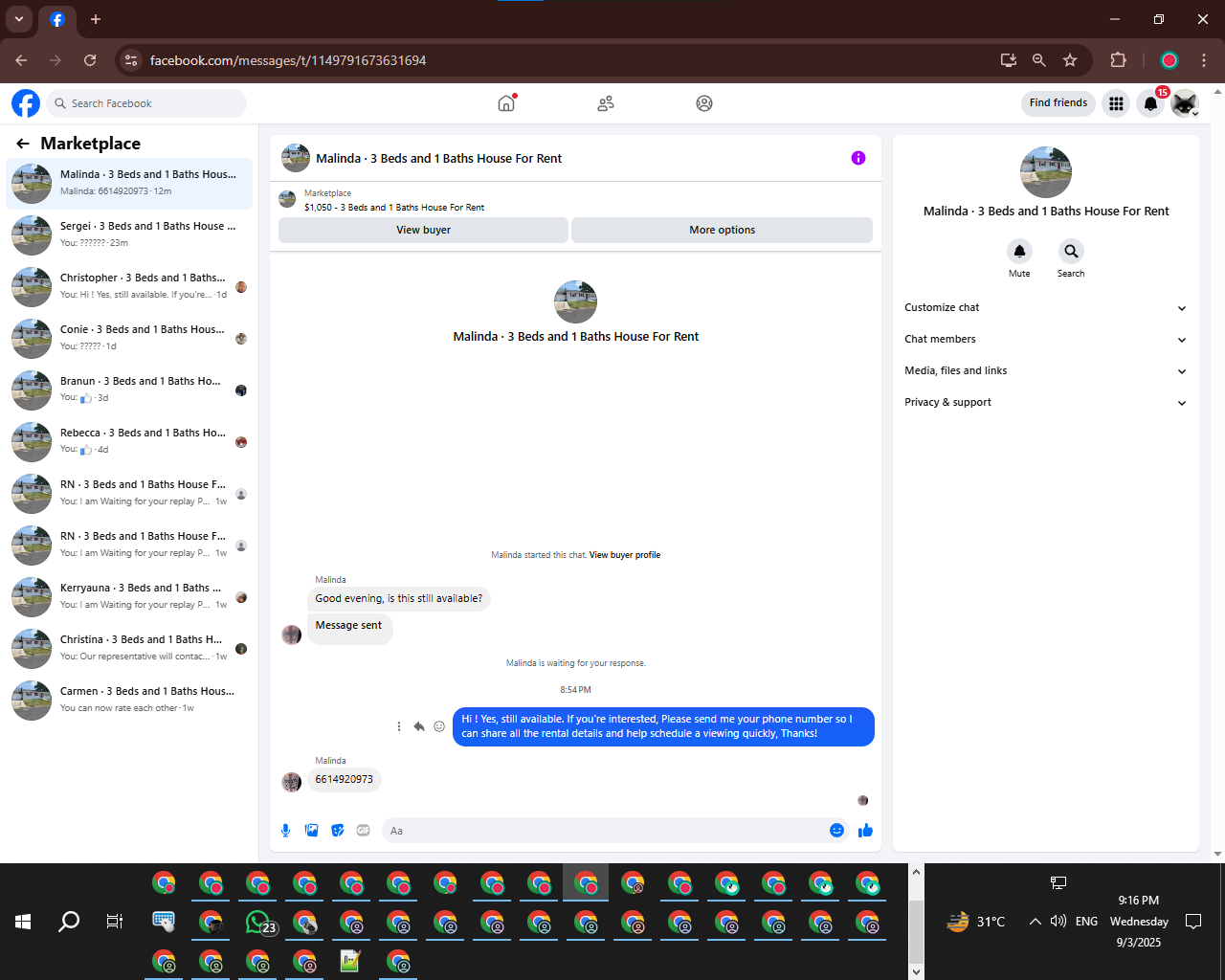This screenshot has width=1225, height=980.
Task: Click the voice clip microphone icon
Action: click(x=285, y=831)
